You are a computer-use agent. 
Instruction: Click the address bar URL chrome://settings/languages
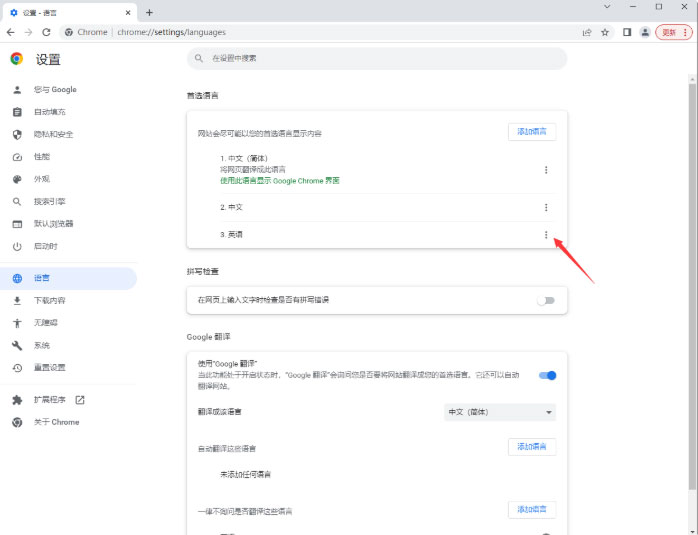tap(171, 32)
